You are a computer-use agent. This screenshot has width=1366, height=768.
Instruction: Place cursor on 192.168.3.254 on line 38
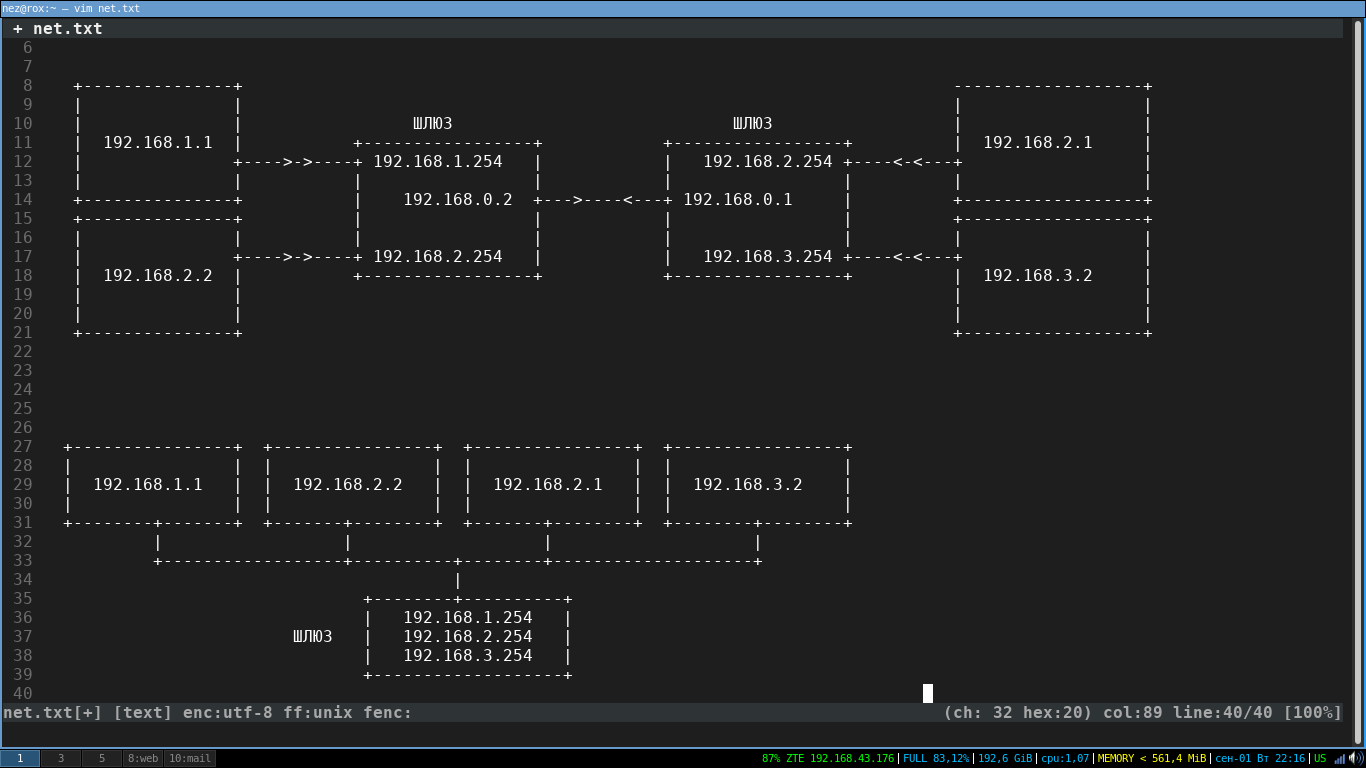point(468,655)
